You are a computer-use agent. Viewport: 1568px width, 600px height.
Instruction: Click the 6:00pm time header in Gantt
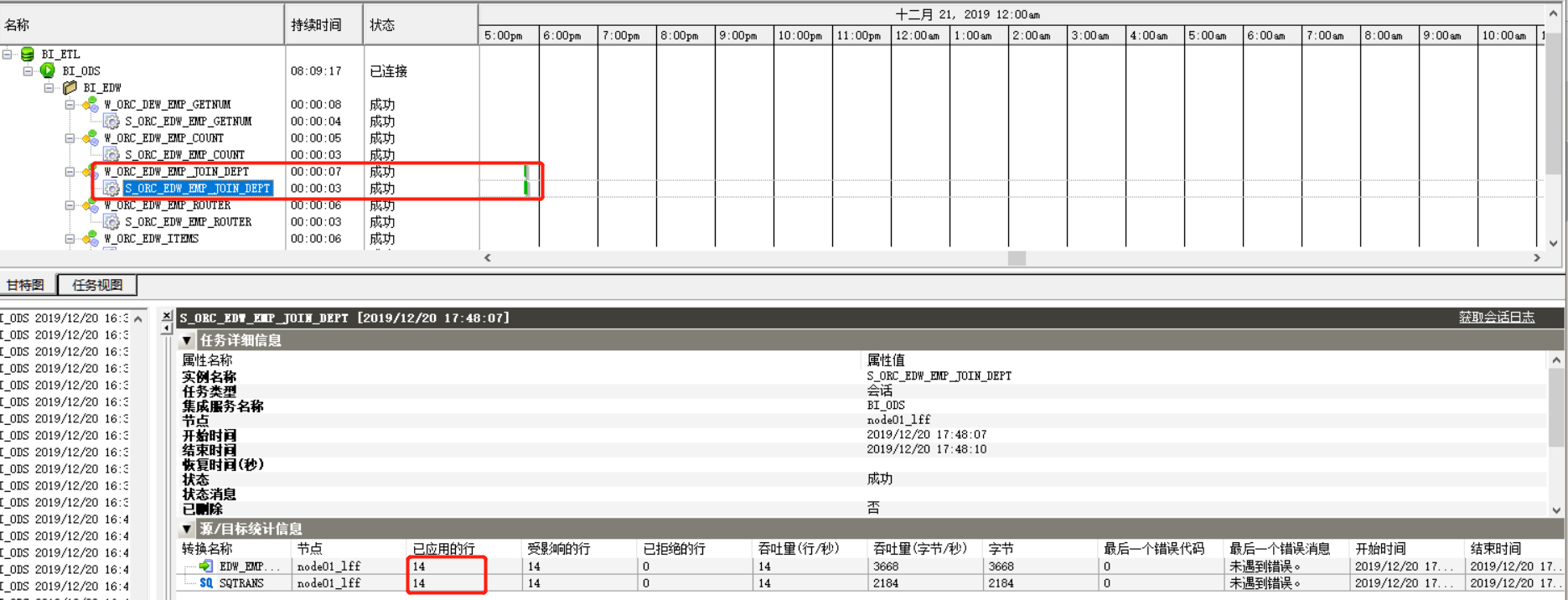[x=562, y=35]
